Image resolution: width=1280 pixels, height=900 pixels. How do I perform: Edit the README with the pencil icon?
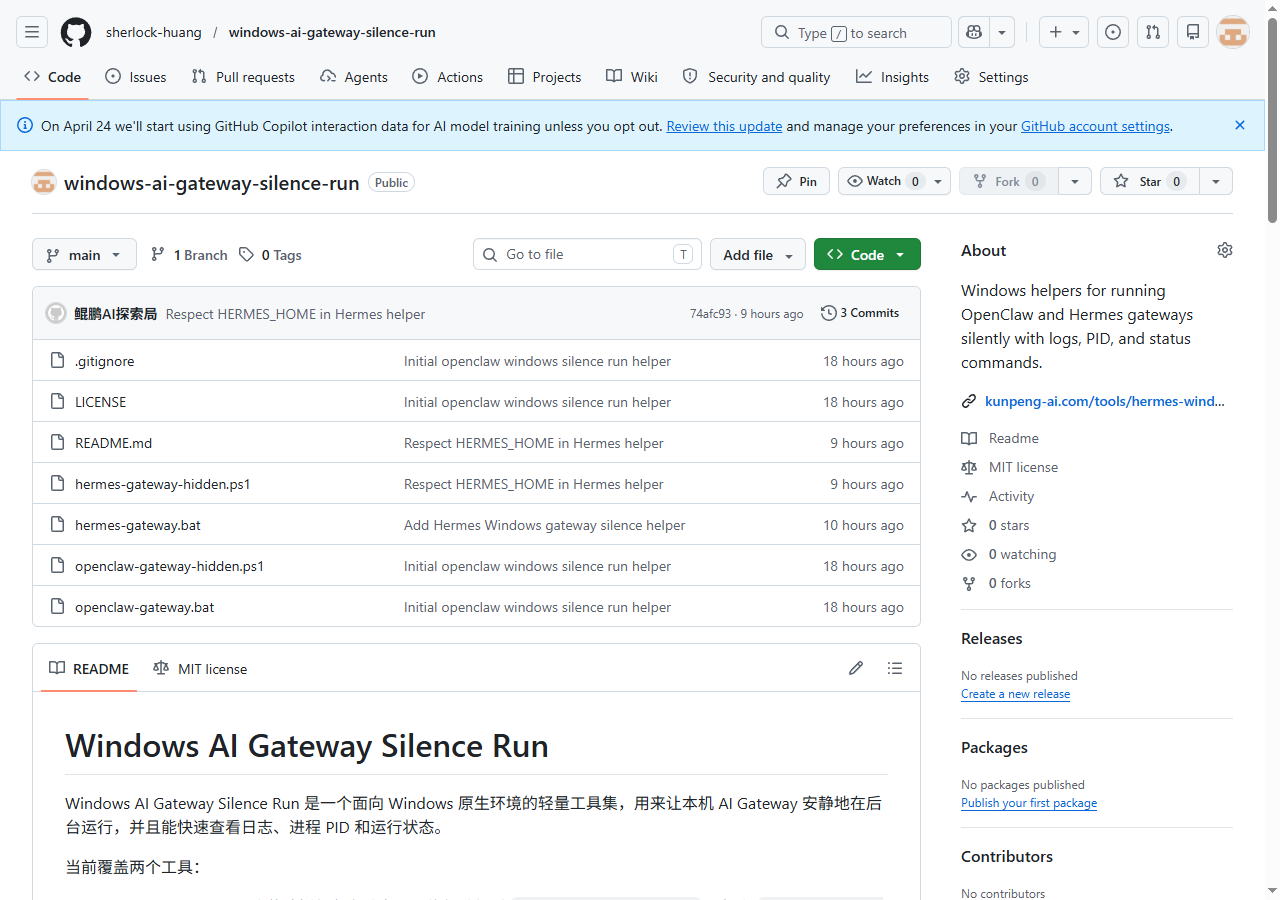856,668
